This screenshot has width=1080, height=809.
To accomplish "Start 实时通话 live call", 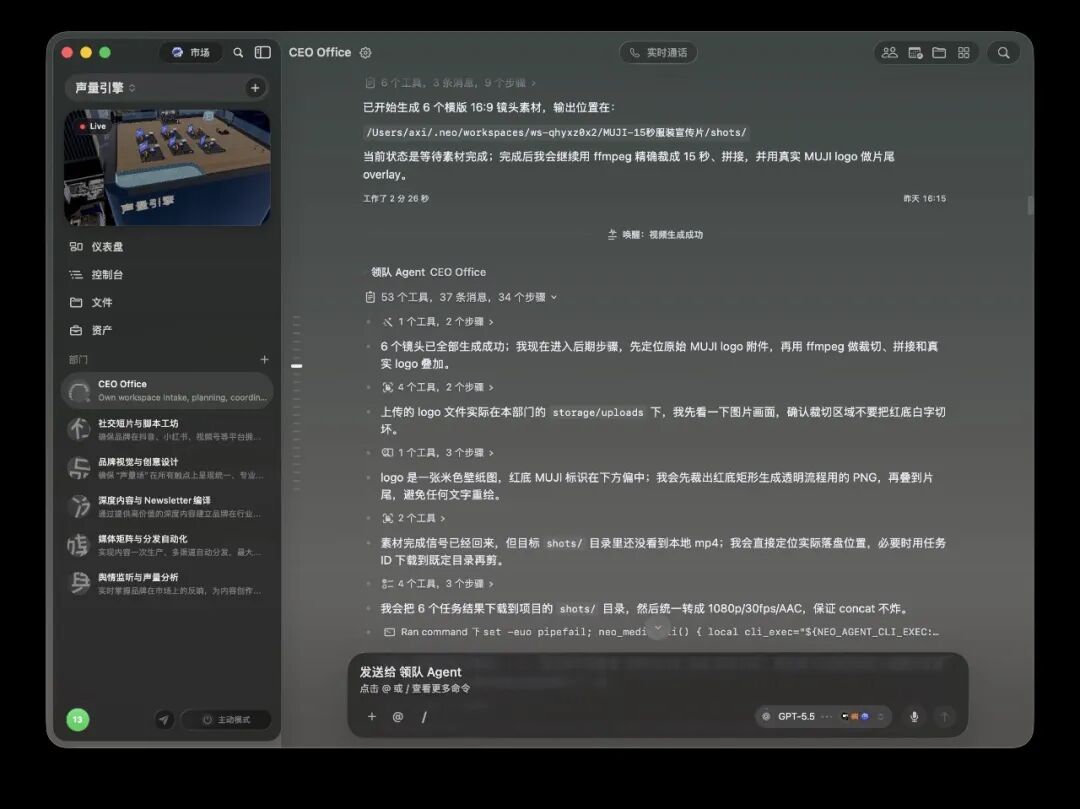I will (658, 53).
